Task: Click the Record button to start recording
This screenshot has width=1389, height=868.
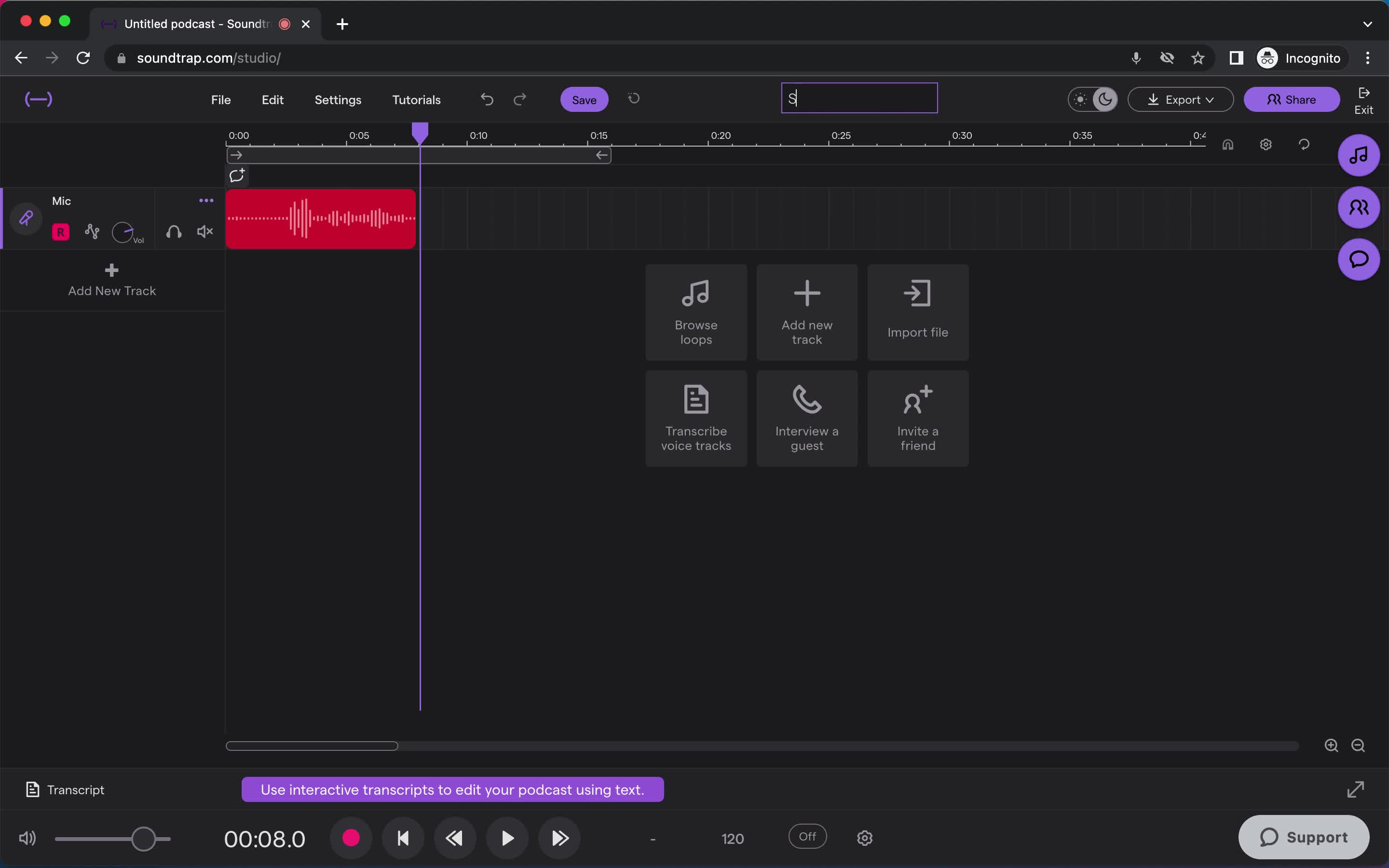Action: [x=351, y=838]
